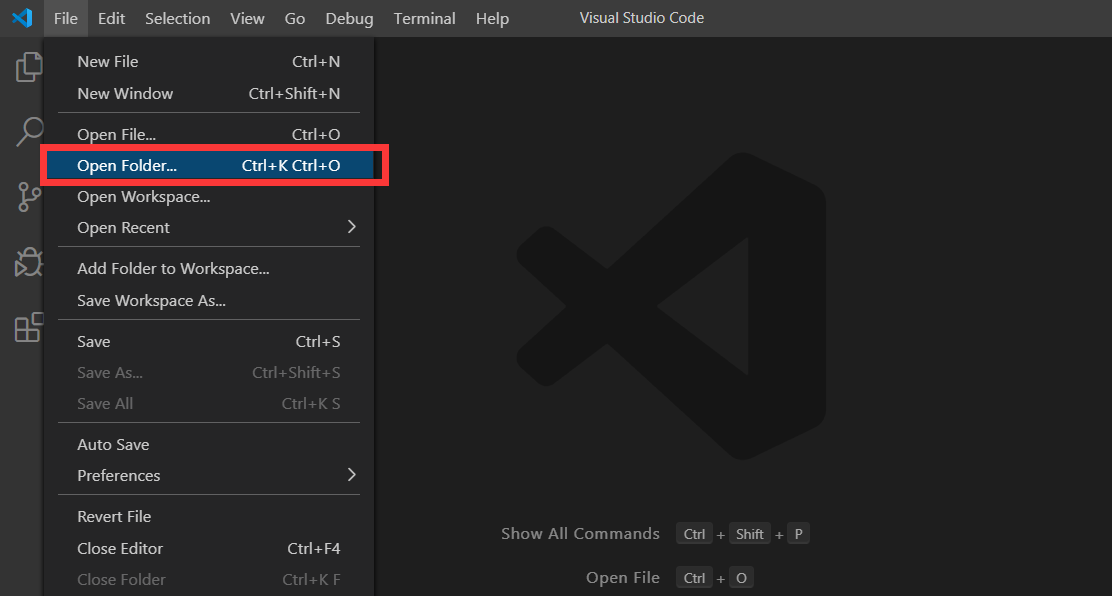This screenshot has width=1112, height=596.
Task: Open the Terminal menu
Action: pyautogui.click(x=424, y=18)
